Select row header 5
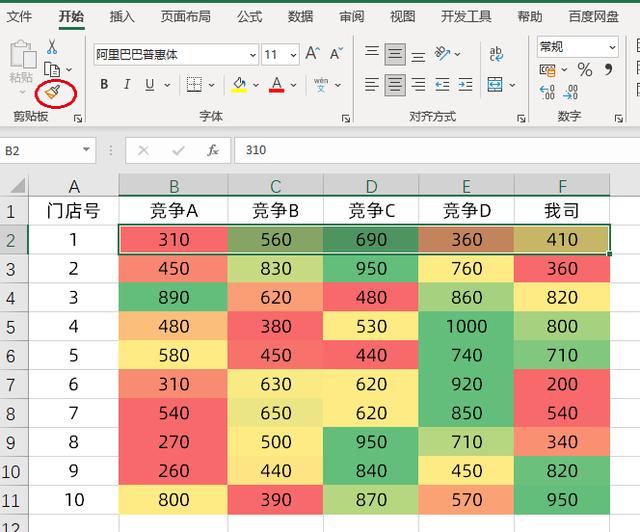This screenshot has width=640, height=532. pos(13,326)
